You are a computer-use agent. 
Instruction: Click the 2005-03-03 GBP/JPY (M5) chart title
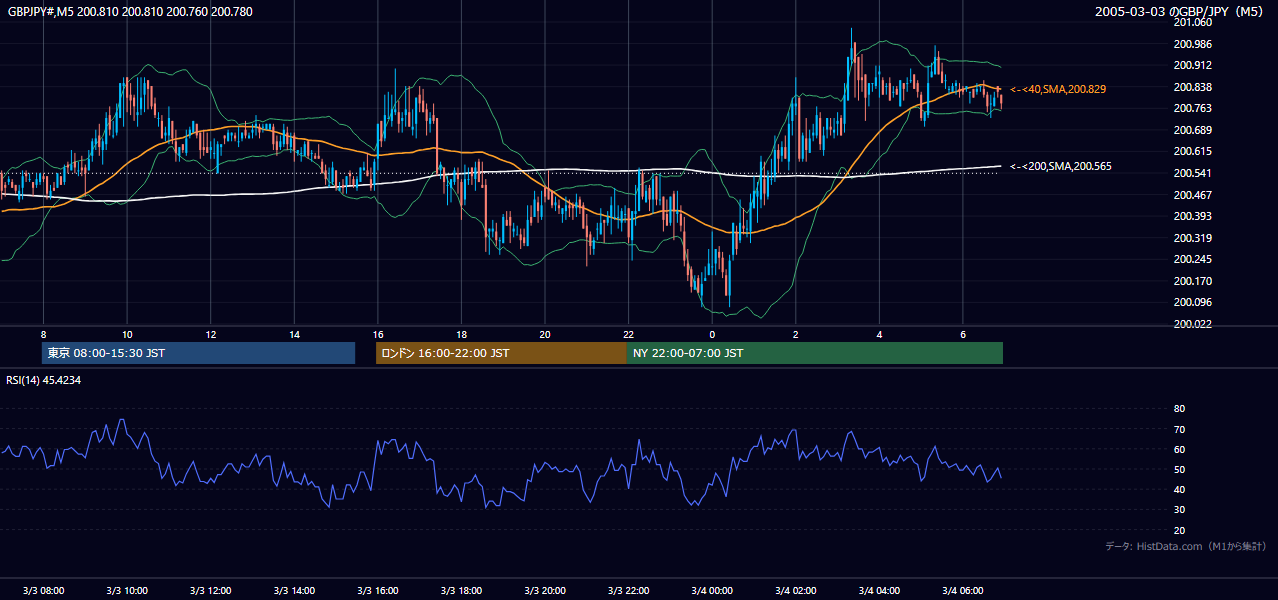(x=1181, y=12)
